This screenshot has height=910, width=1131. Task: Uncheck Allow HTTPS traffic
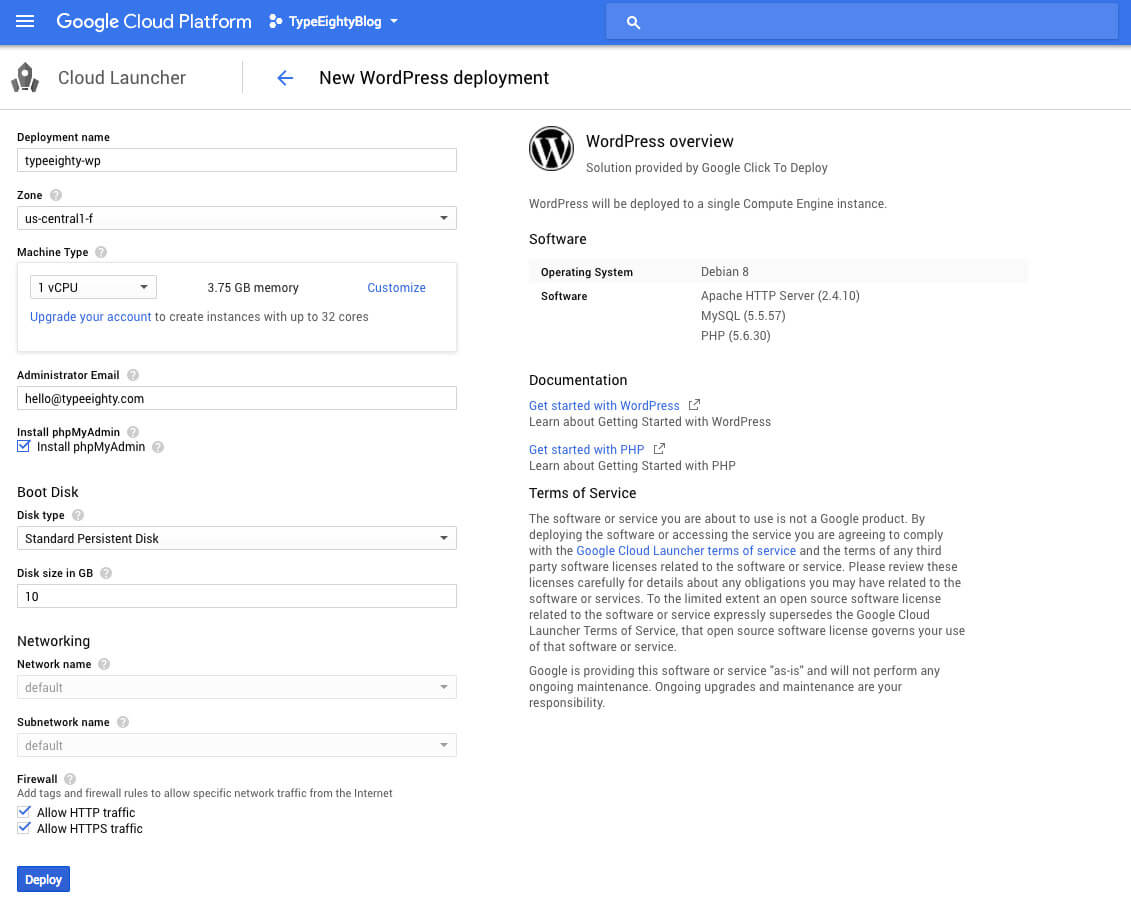(x=24, y=828)
